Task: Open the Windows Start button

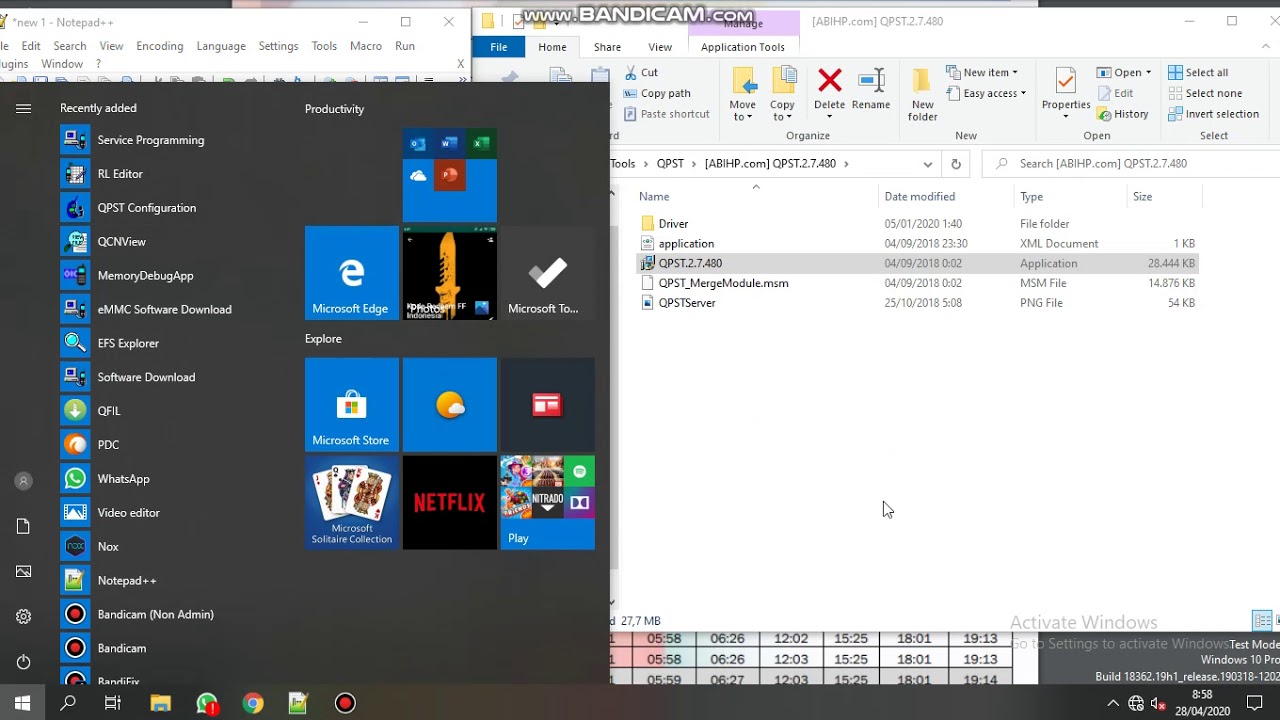Action: click(x=22, y=703)
